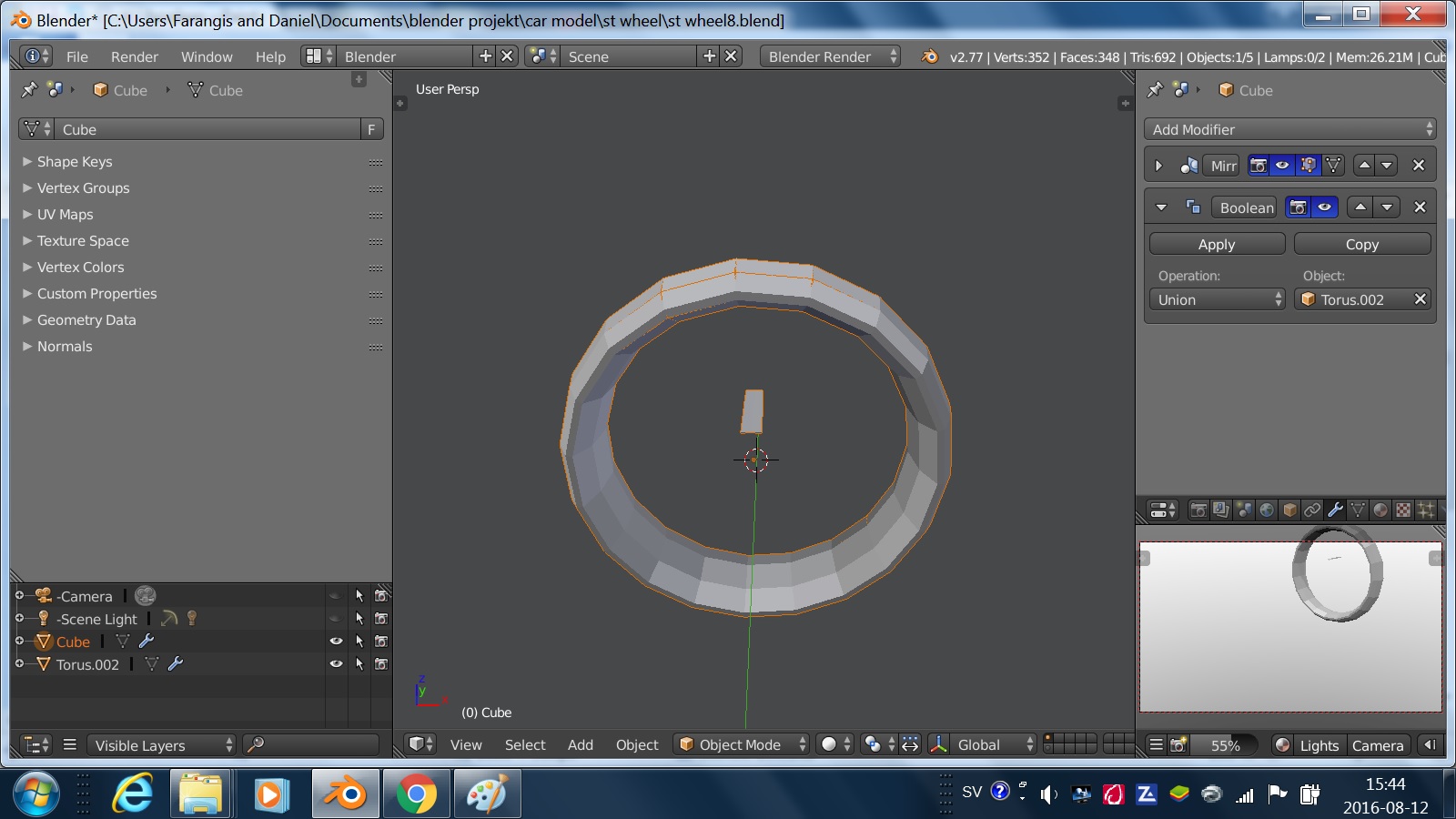Open the Add Modifier dropdown
This screenshot has width=1456, height=819.
tap(1289, 129)
